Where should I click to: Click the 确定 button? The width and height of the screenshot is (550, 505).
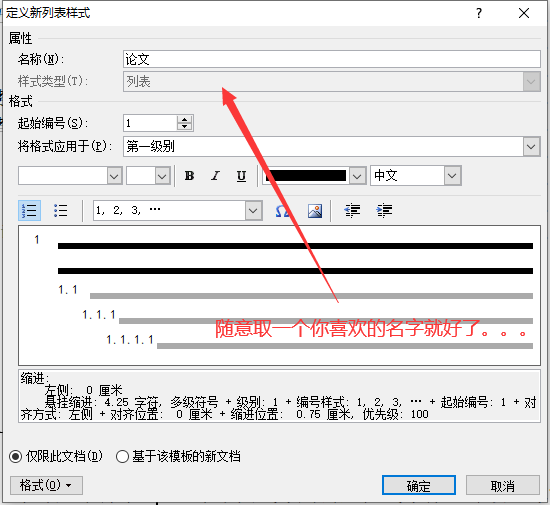pyautogui.click(x=419, y=485)
